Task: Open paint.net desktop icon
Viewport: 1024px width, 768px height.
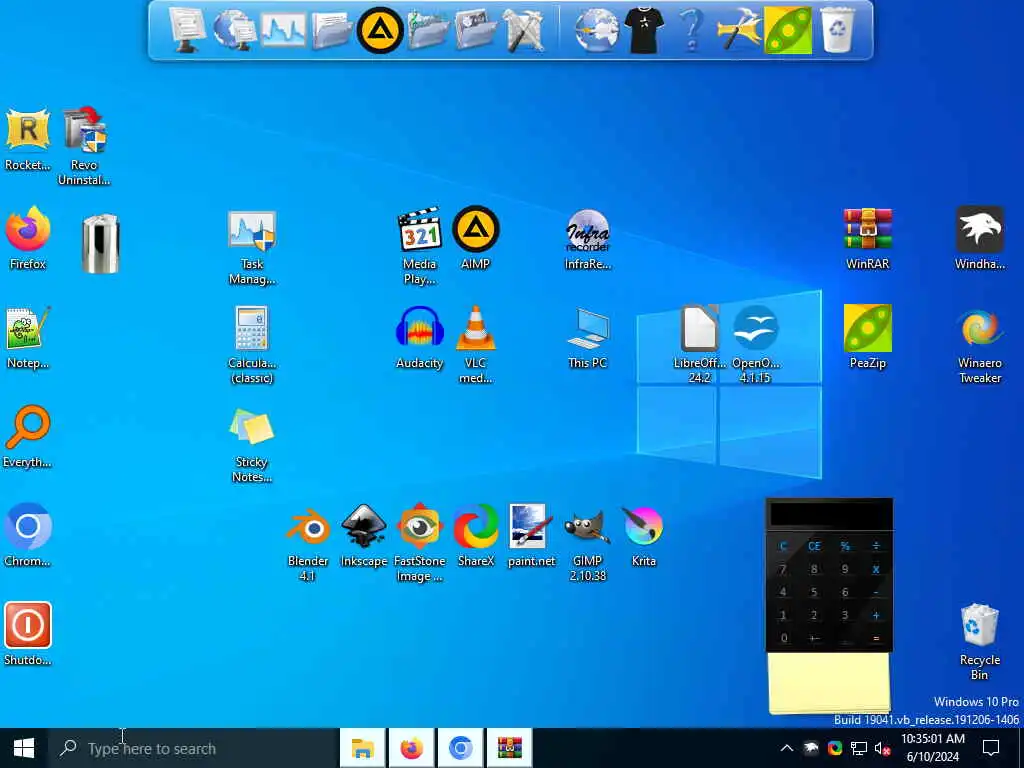Action: (x=532, y=536)
